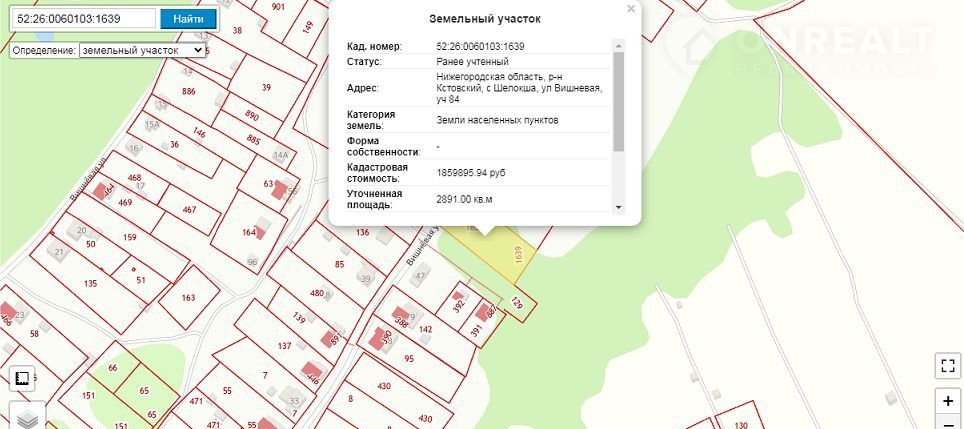Click the popup vertical scrollbar thumb
Image resolution: width=964 pixels, height=429 pixels.
click(618, 100)
